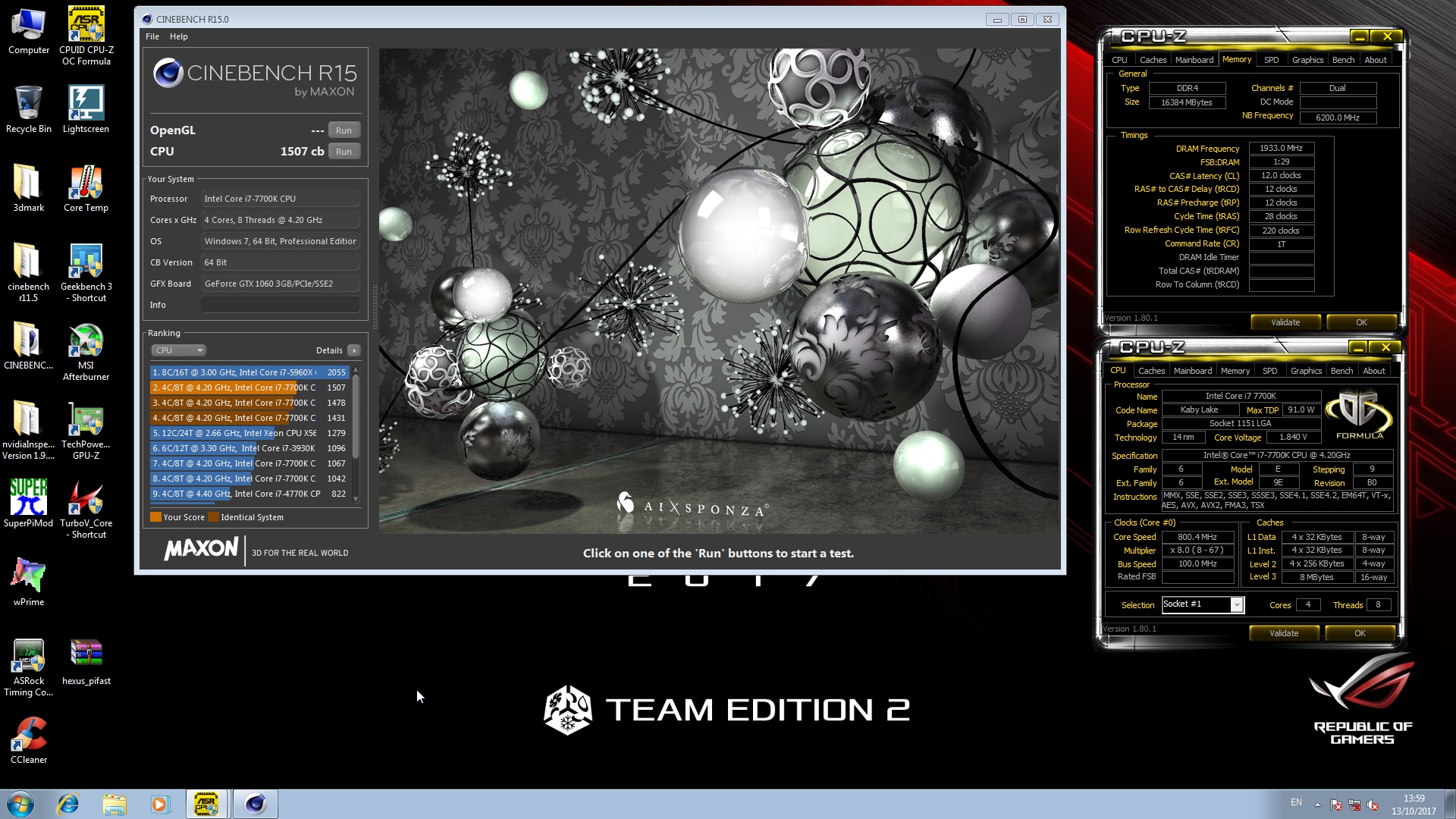This screenshot has height=819, width=1456.
Task: Open the ranking CPU dropdown
Action: (x=178, y=350)
